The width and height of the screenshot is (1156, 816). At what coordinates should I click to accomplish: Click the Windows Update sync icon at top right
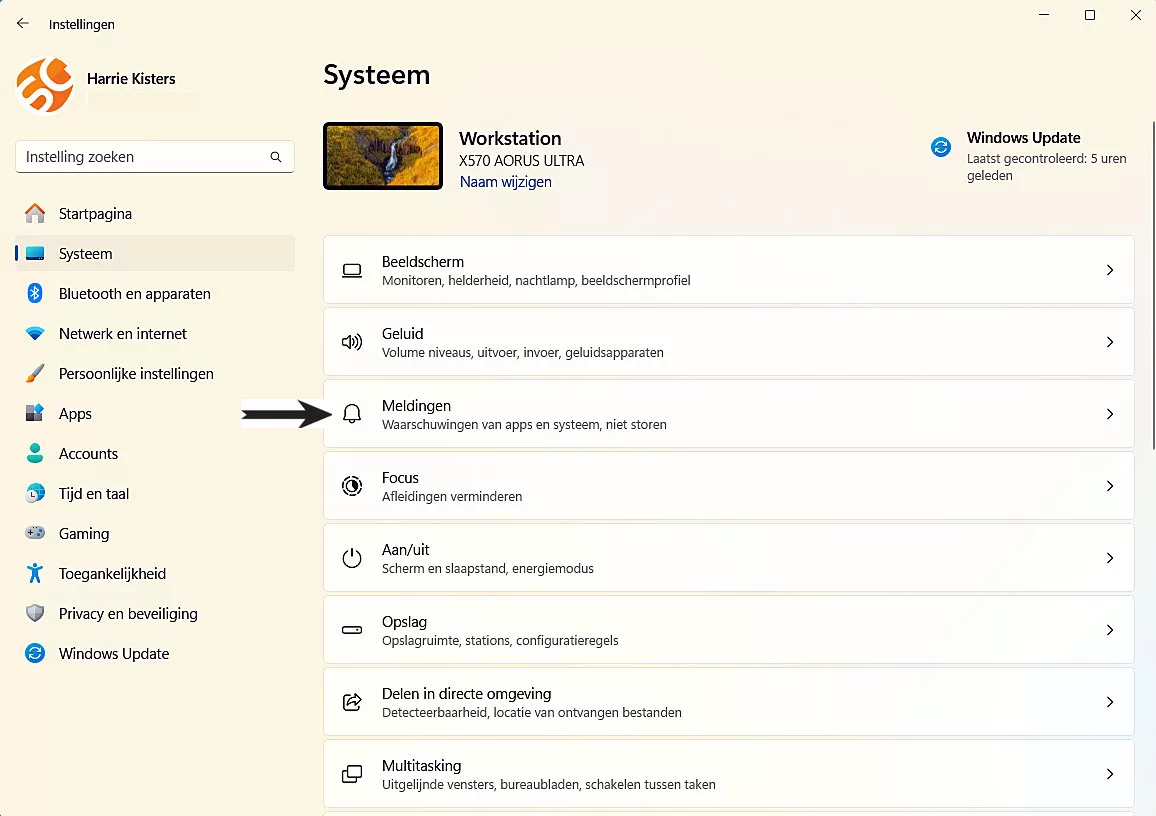[x=941, y=147]
